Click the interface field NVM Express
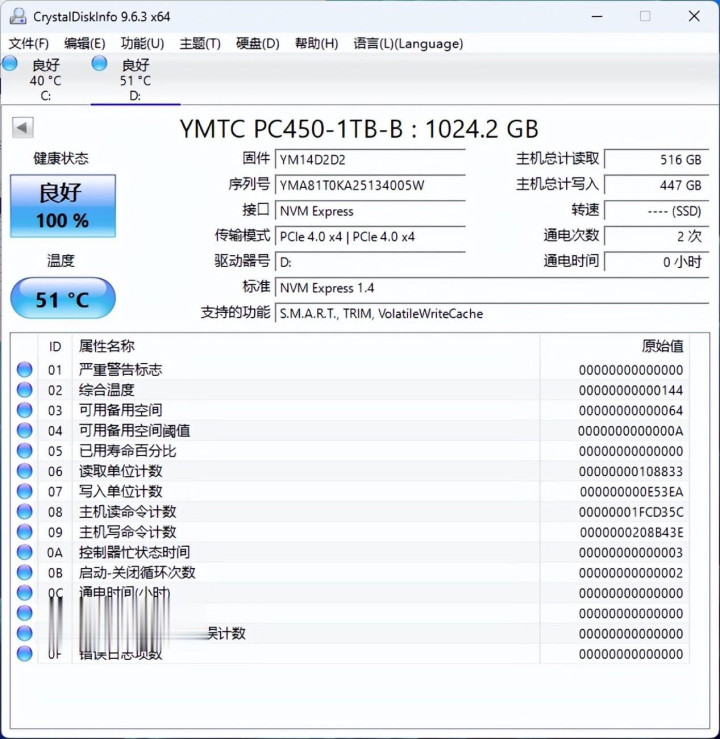The width and height of the screenshot is (720, 739). [370, 211]
